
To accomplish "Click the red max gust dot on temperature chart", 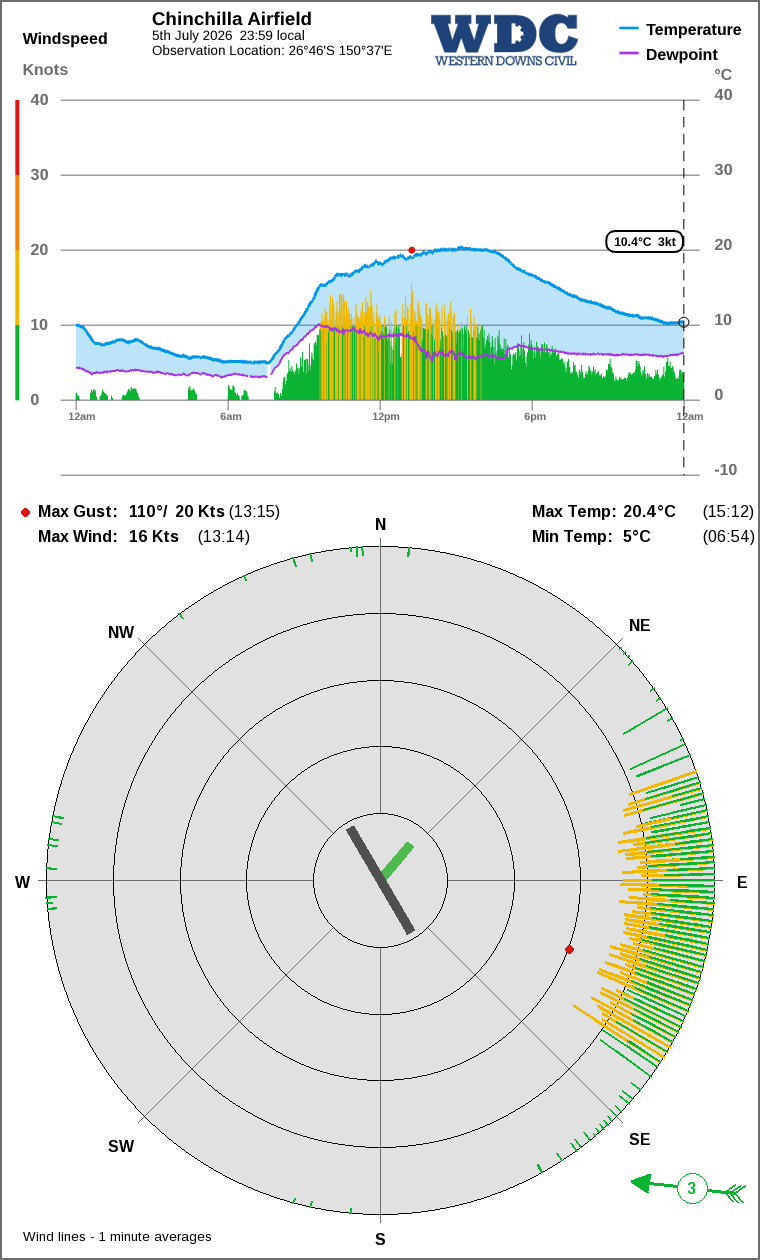I will (x=411, y=250).
